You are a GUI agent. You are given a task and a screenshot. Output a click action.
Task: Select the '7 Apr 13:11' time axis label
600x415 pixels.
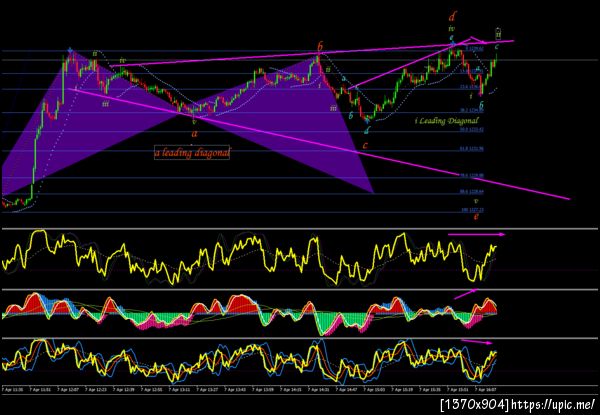click(179, 389)
